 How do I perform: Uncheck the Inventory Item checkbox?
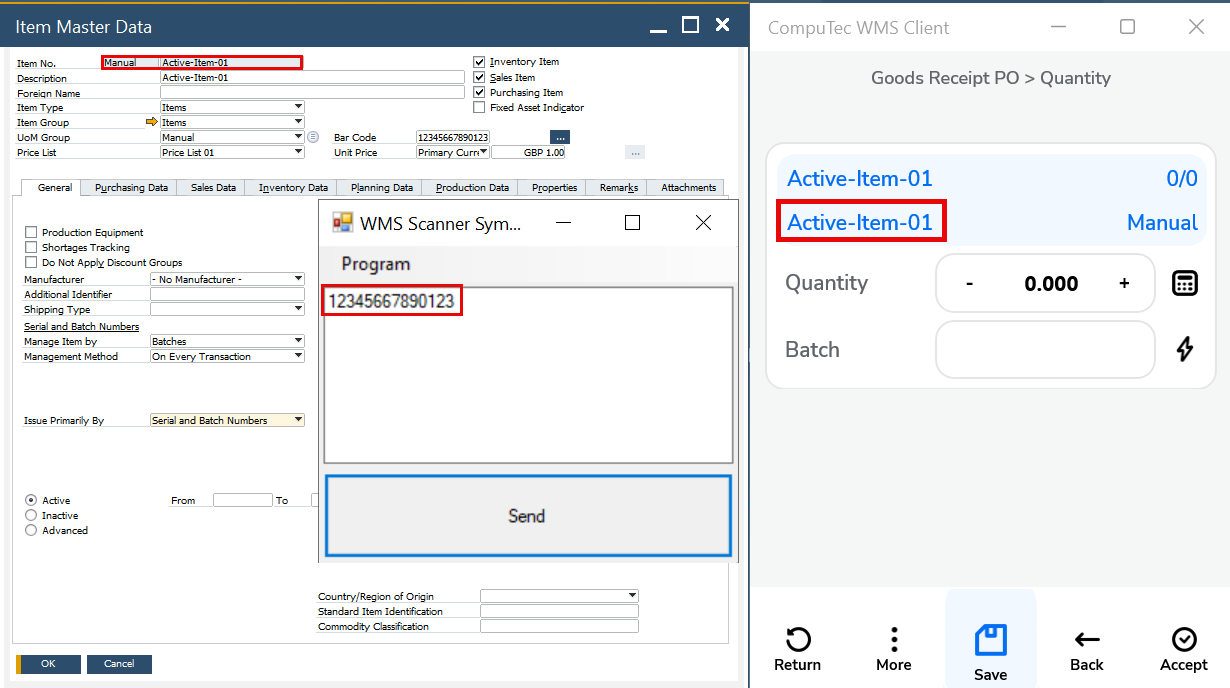pos(480,62)
